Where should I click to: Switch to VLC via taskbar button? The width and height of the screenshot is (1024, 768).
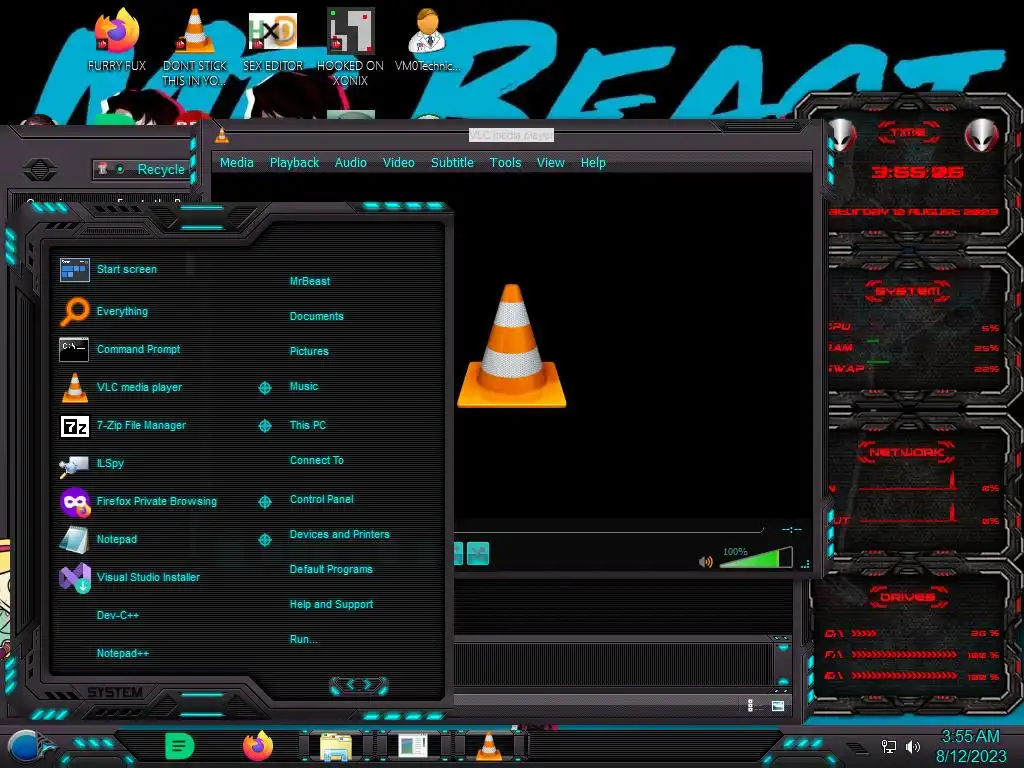(x=489, y=746)
